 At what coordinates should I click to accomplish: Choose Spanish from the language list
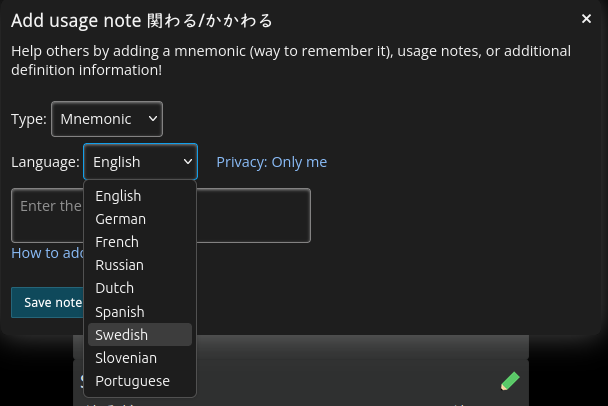[140, 312]
